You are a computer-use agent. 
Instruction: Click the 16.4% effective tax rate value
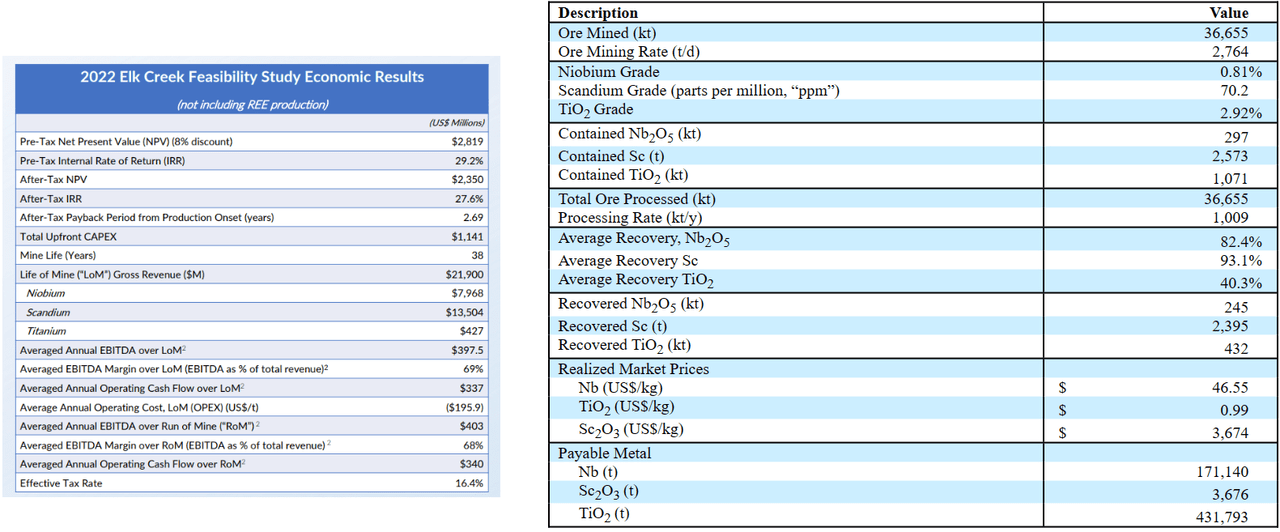[x=469, y=483]
